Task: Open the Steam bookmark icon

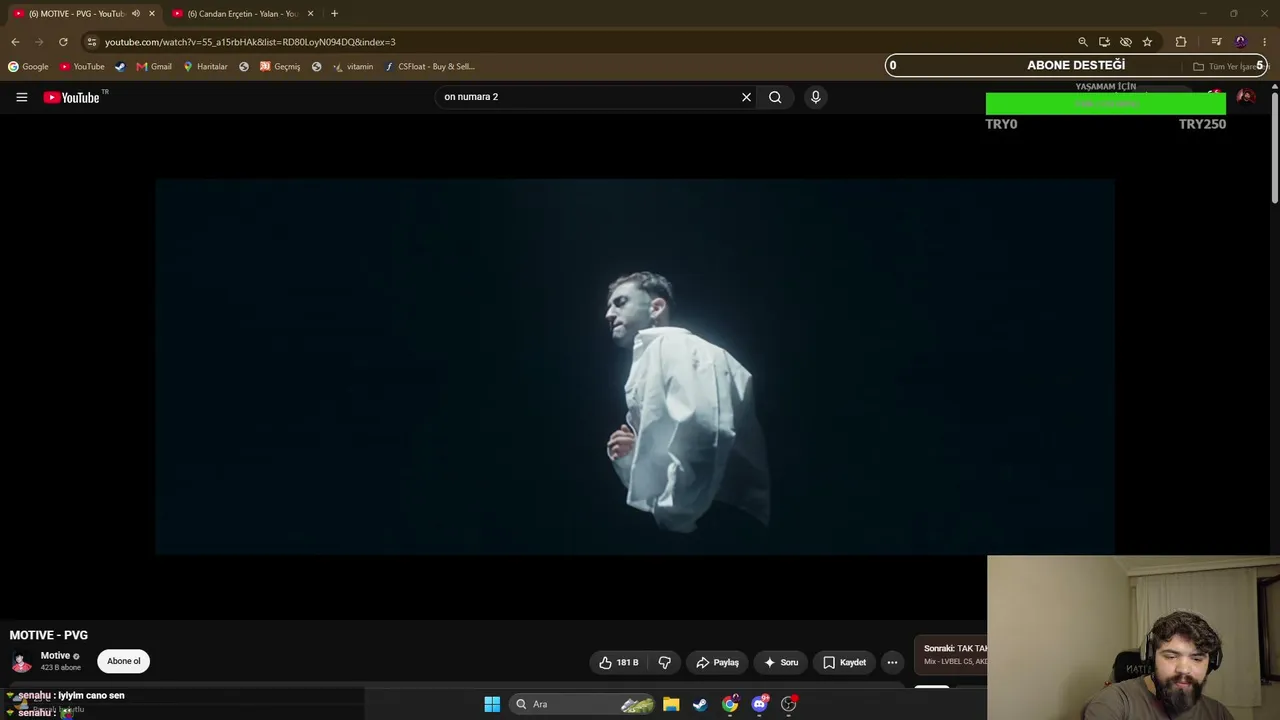Action: [120, 67]
